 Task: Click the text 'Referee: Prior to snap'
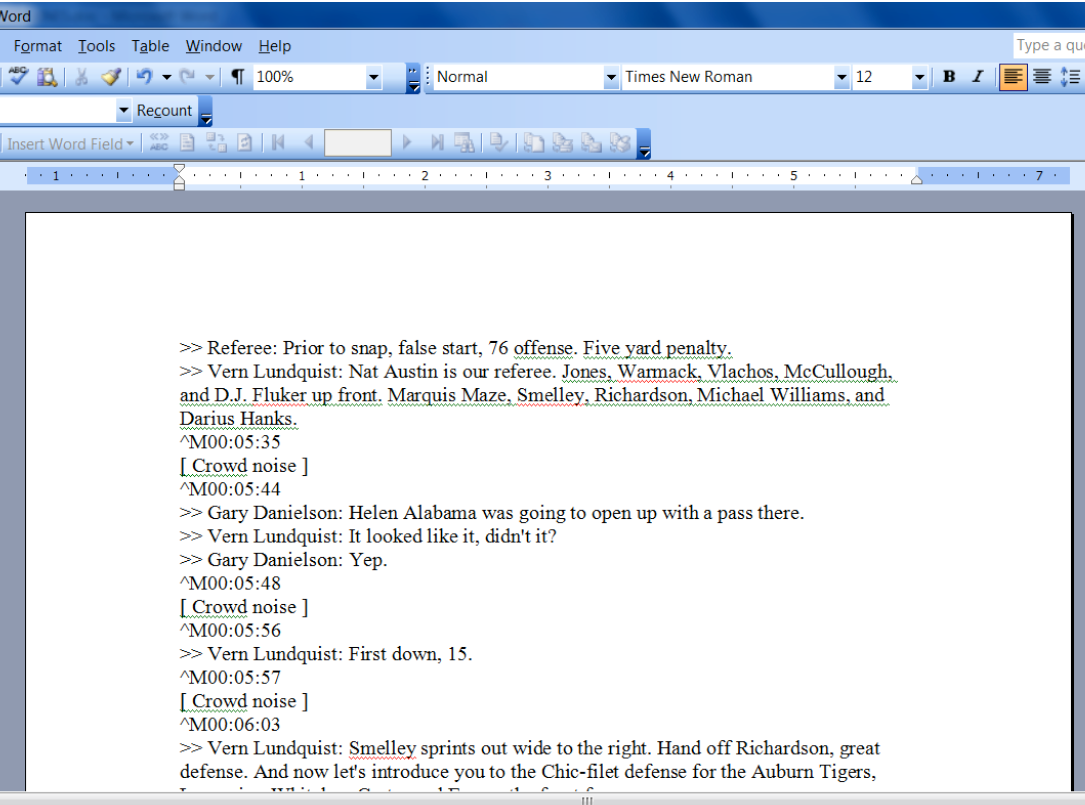[298, 348]
